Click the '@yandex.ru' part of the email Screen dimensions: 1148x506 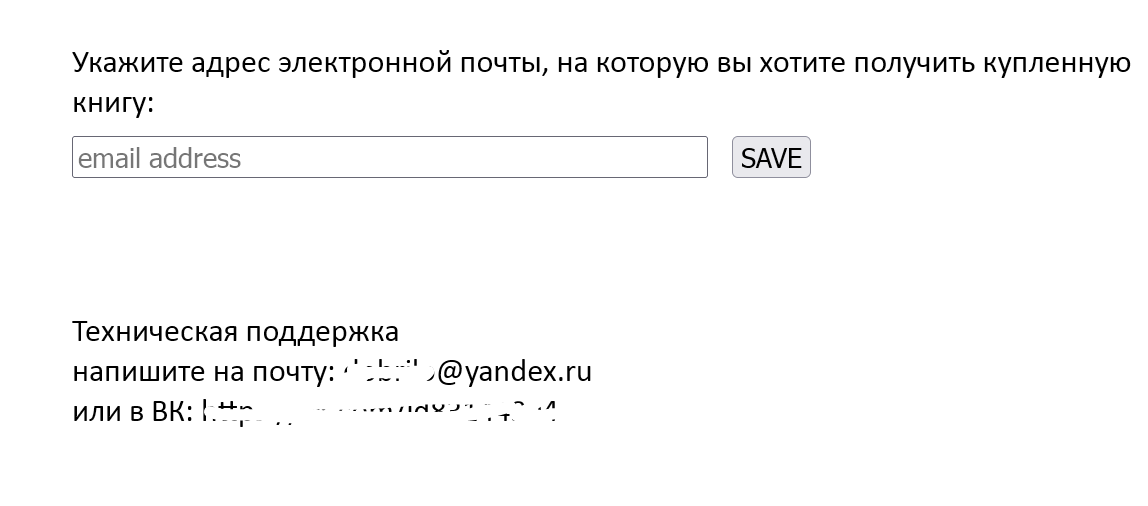[515, 371]
